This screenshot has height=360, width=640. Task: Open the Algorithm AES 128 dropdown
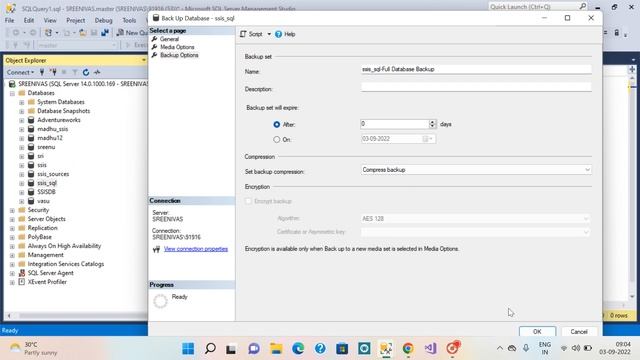click(476, 219)
